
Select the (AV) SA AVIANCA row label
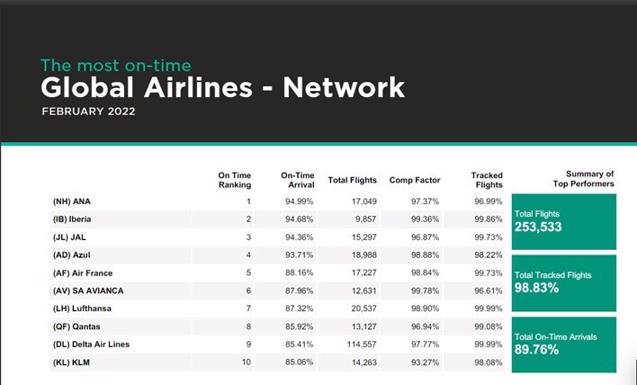coord(88,291)
